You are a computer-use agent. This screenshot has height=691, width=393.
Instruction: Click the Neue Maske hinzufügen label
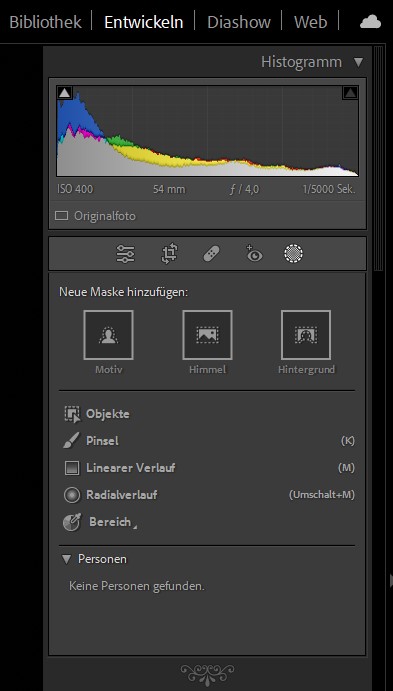(124, 292)
